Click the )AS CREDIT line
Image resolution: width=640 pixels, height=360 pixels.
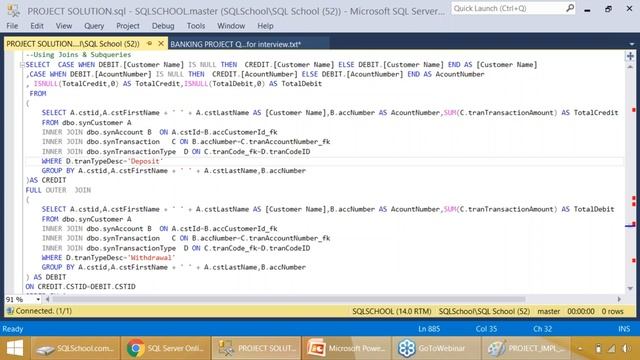click(46, 180)
